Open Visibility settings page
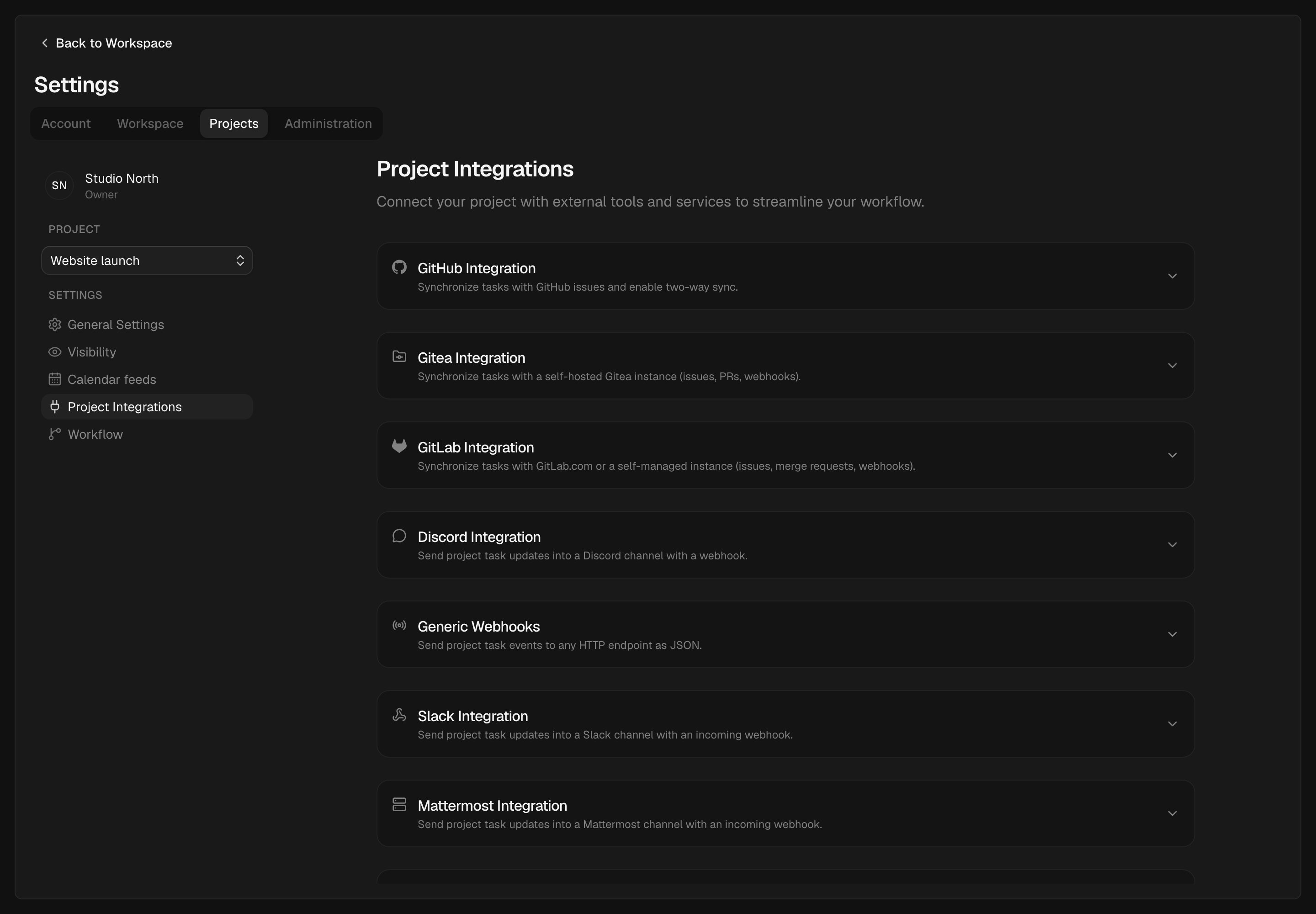Screen dimensions: 1316x914 coord(147,352)
